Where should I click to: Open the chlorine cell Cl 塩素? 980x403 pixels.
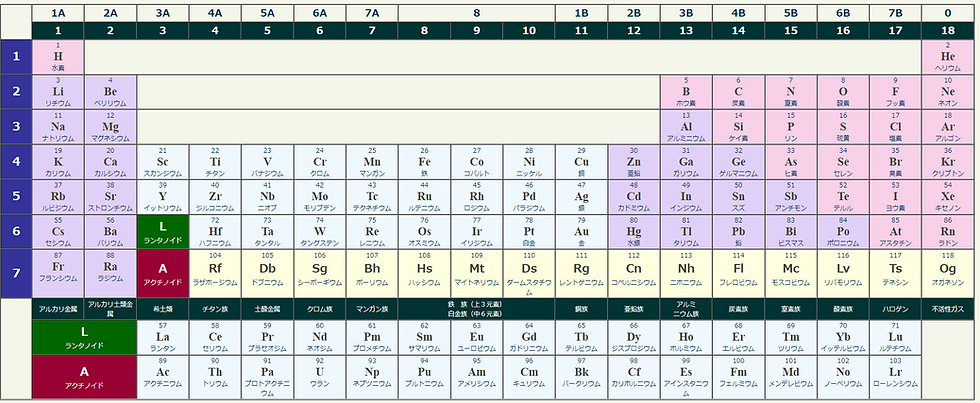895,127
